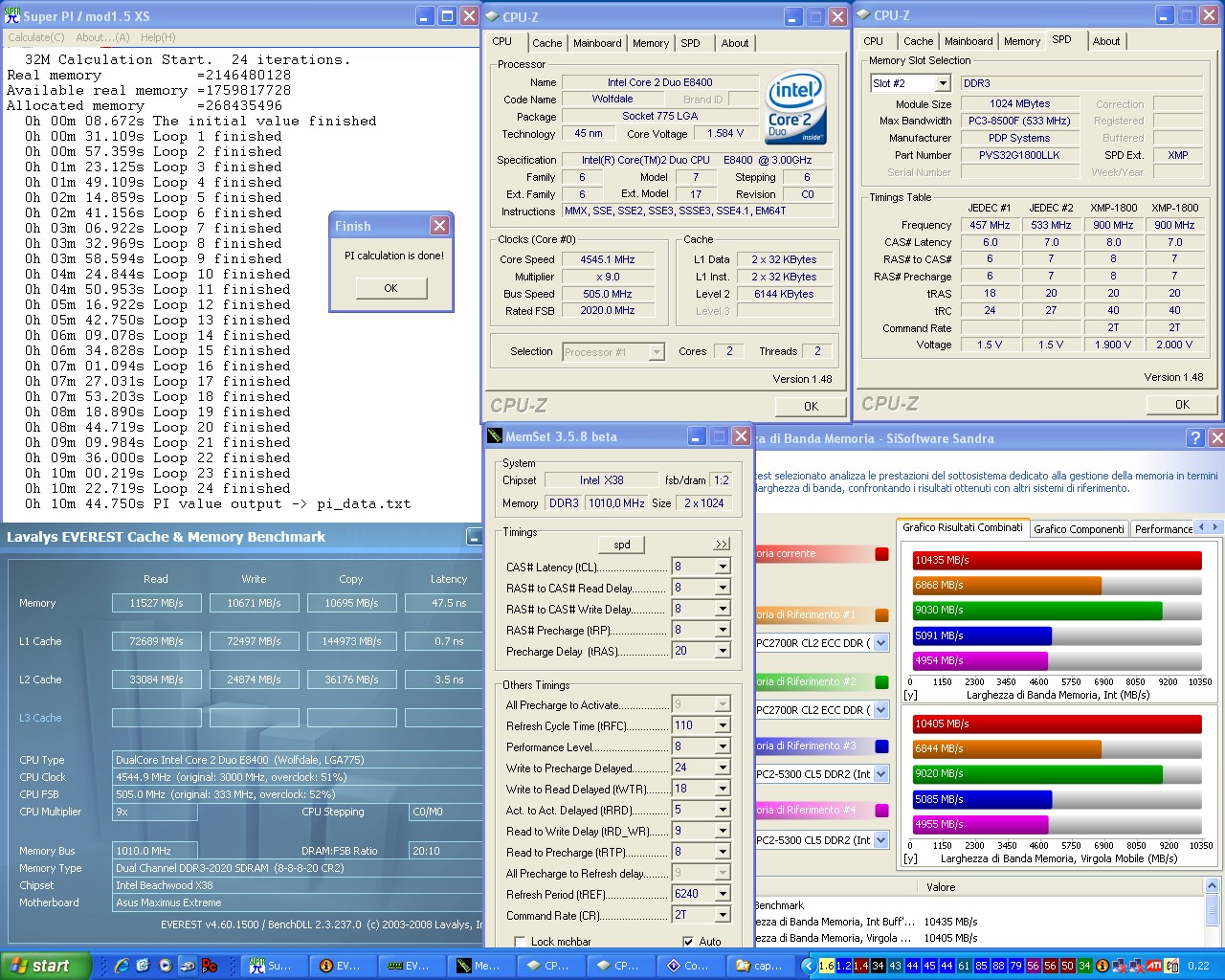Screen dimensions: 1225x980
Task: Click the magenta Riferimento #4 color swatch
Action: (881, 811)
